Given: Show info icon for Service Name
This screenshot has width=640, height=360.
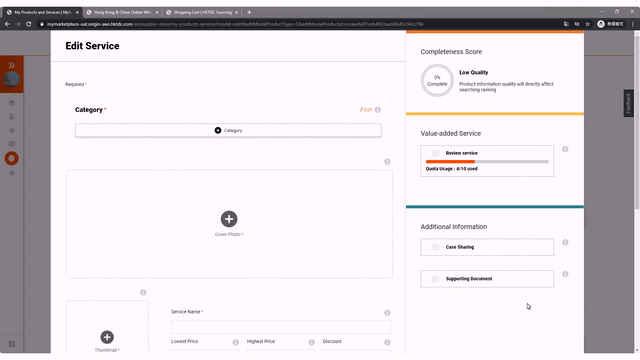Looking at the screenshot, I should (387, 313).
